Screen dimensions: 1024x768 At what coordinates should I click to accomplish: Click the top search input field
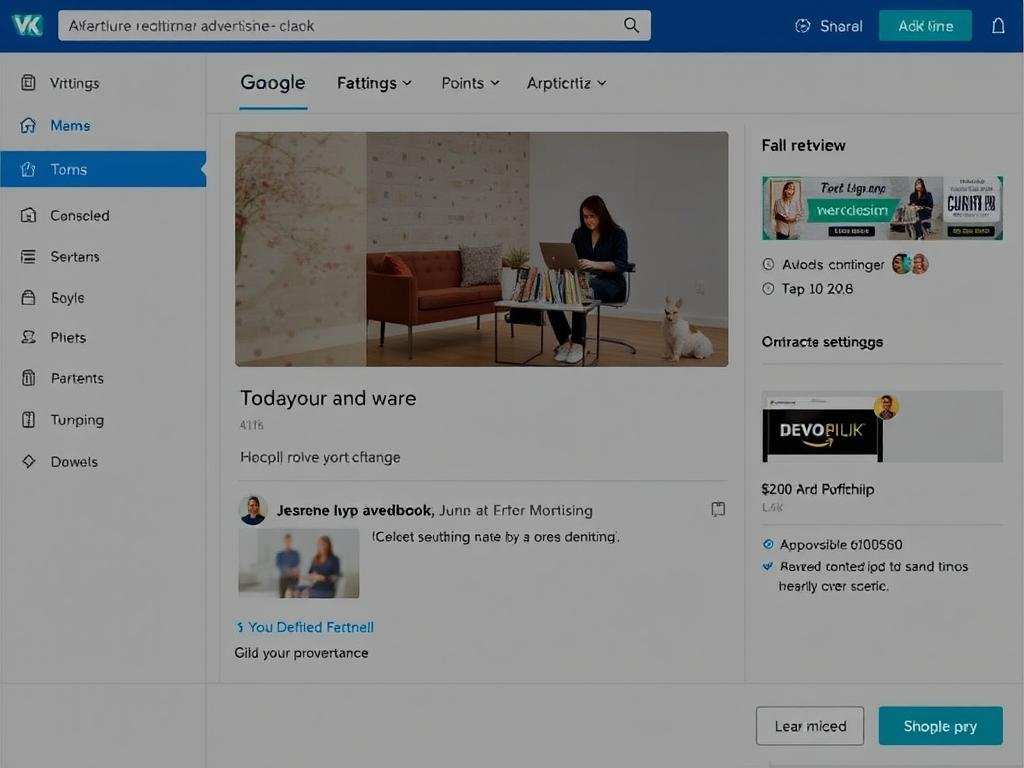(x=340, y=26)
